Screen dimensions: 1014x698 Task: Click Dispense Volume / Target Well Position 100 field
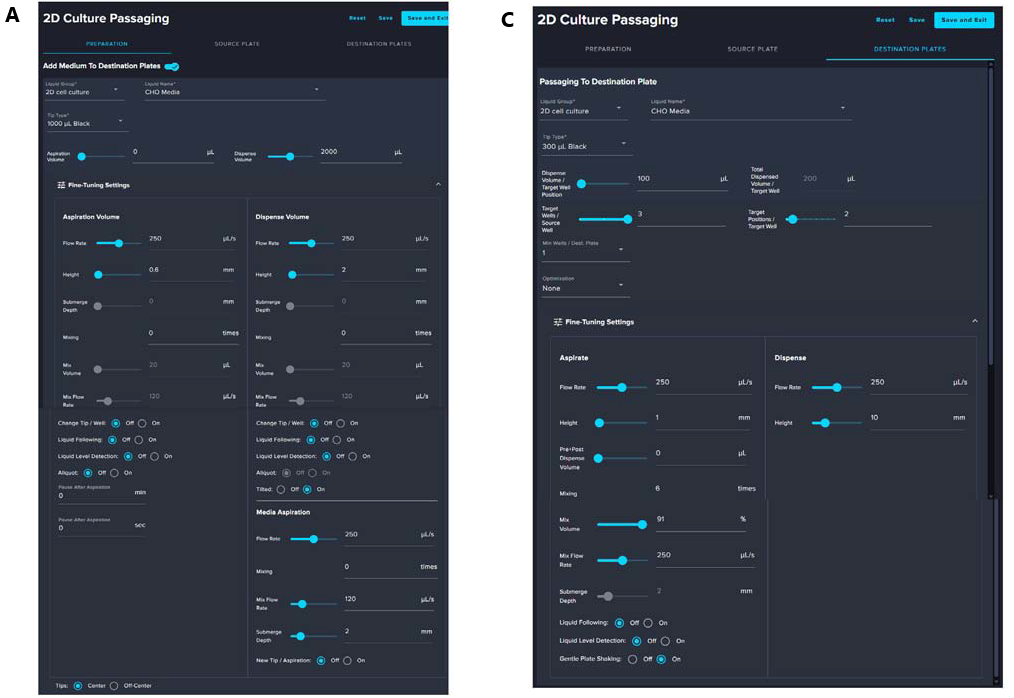coord(682,181)
